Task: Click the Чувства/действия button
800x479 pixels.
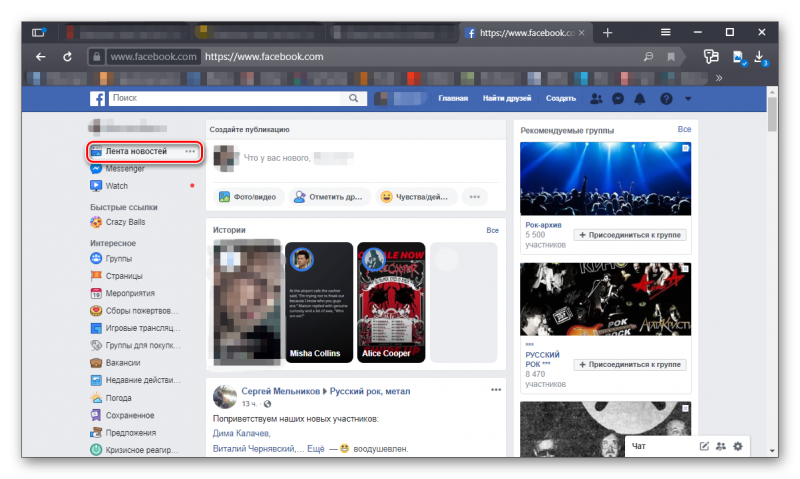Action: (x=415, y=197)
